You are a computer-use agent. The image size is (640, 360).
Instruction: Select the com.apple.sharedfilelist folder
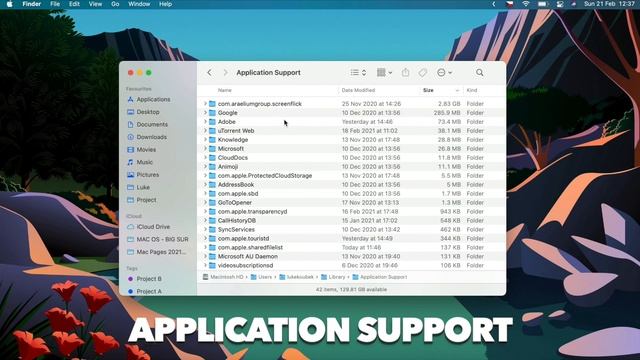351,247
